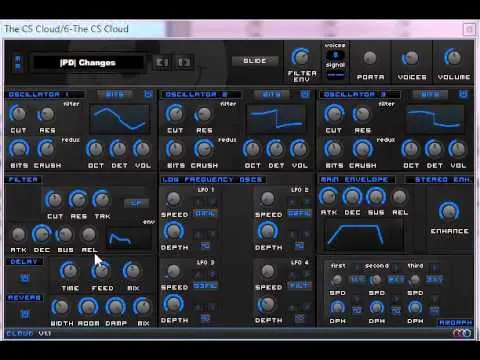Click the Filter section TRK knob
The height and width of the screenshot is (360, 480).
point(102,199)
